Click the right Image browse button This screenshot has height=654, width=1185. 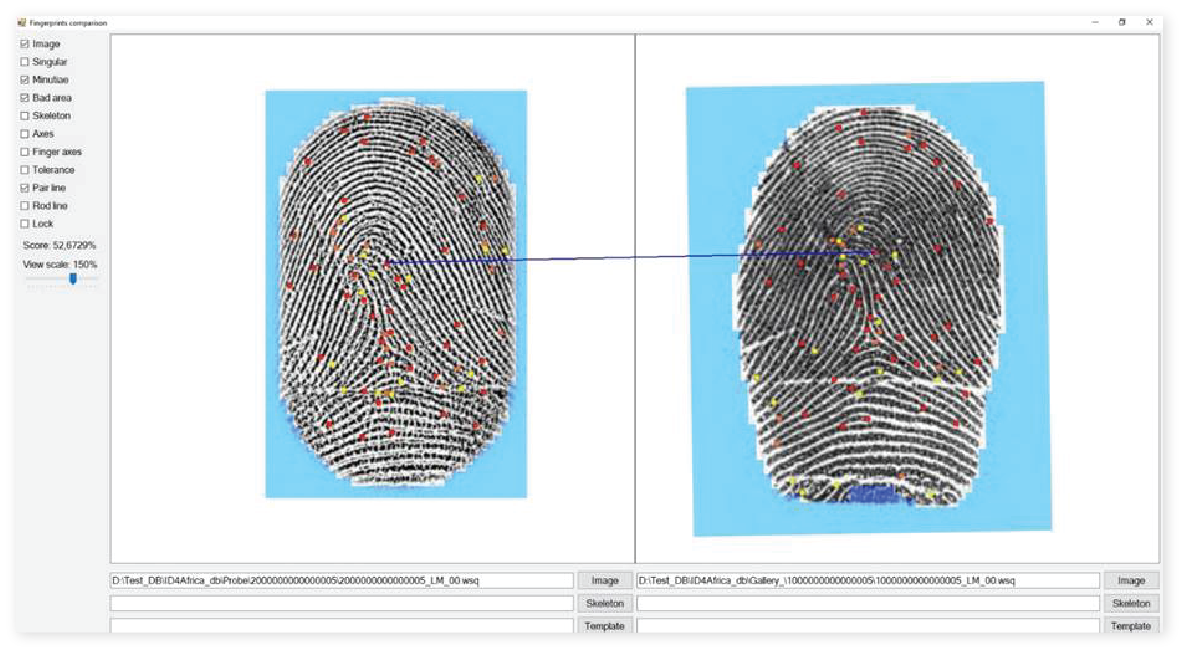pyautogui.click(x=1131, y=581)
